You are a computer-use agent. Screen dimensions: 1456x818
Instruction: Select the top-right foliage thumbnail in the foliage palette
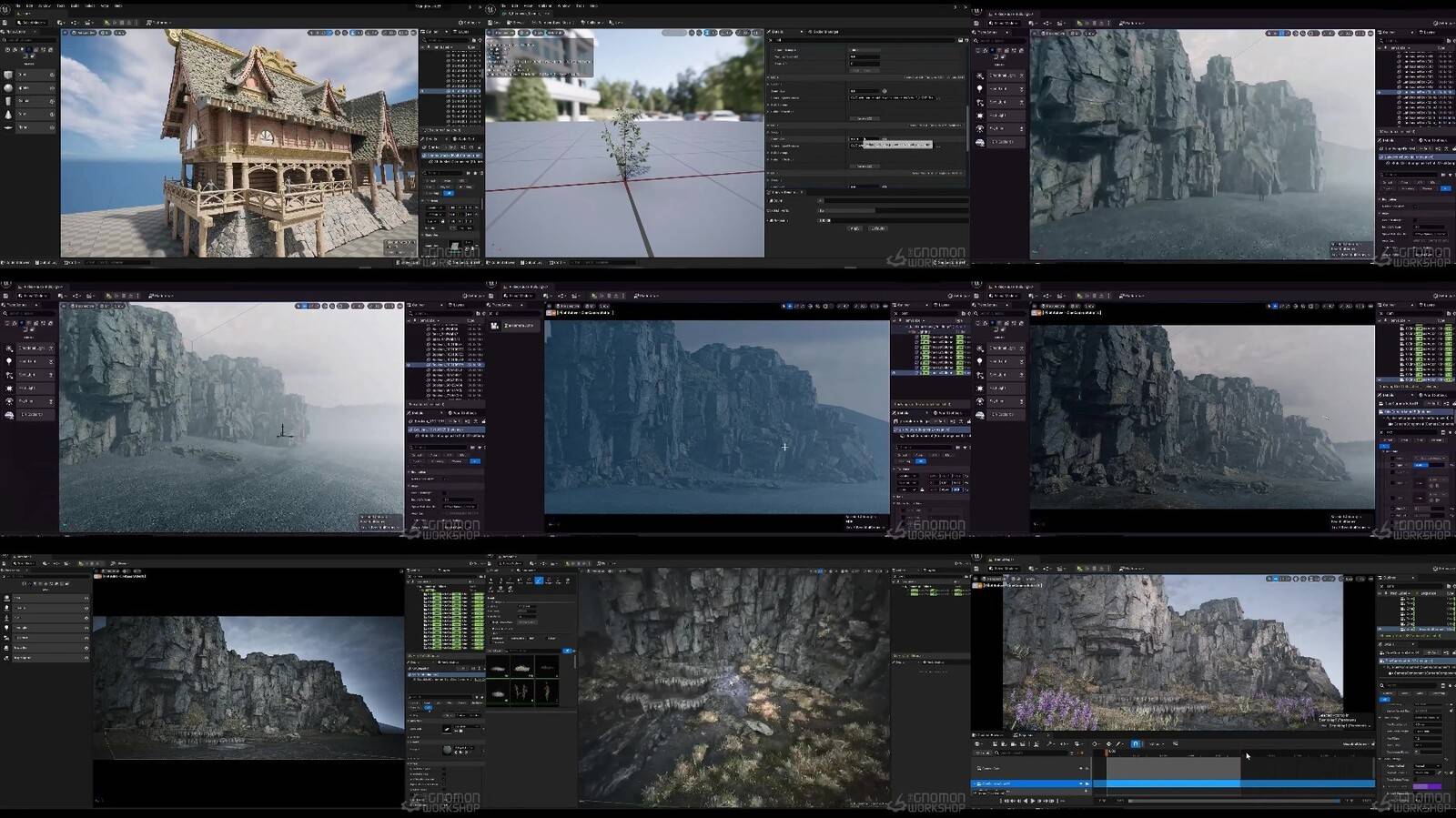point(547,666)
